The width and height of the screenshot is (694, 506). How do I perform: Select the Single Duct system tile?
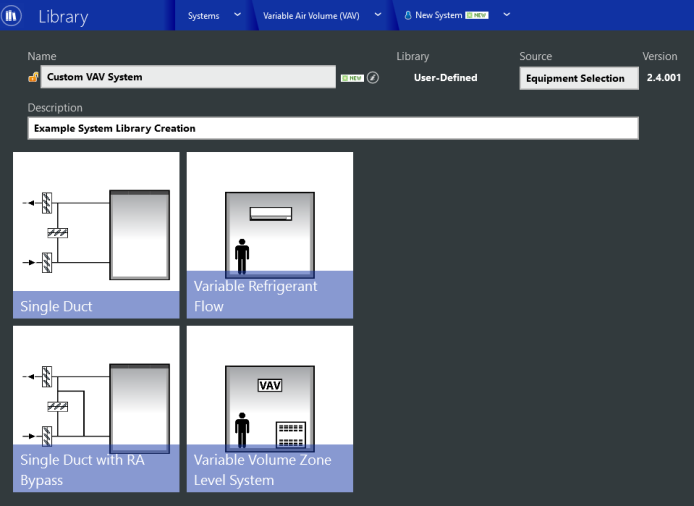96,235
